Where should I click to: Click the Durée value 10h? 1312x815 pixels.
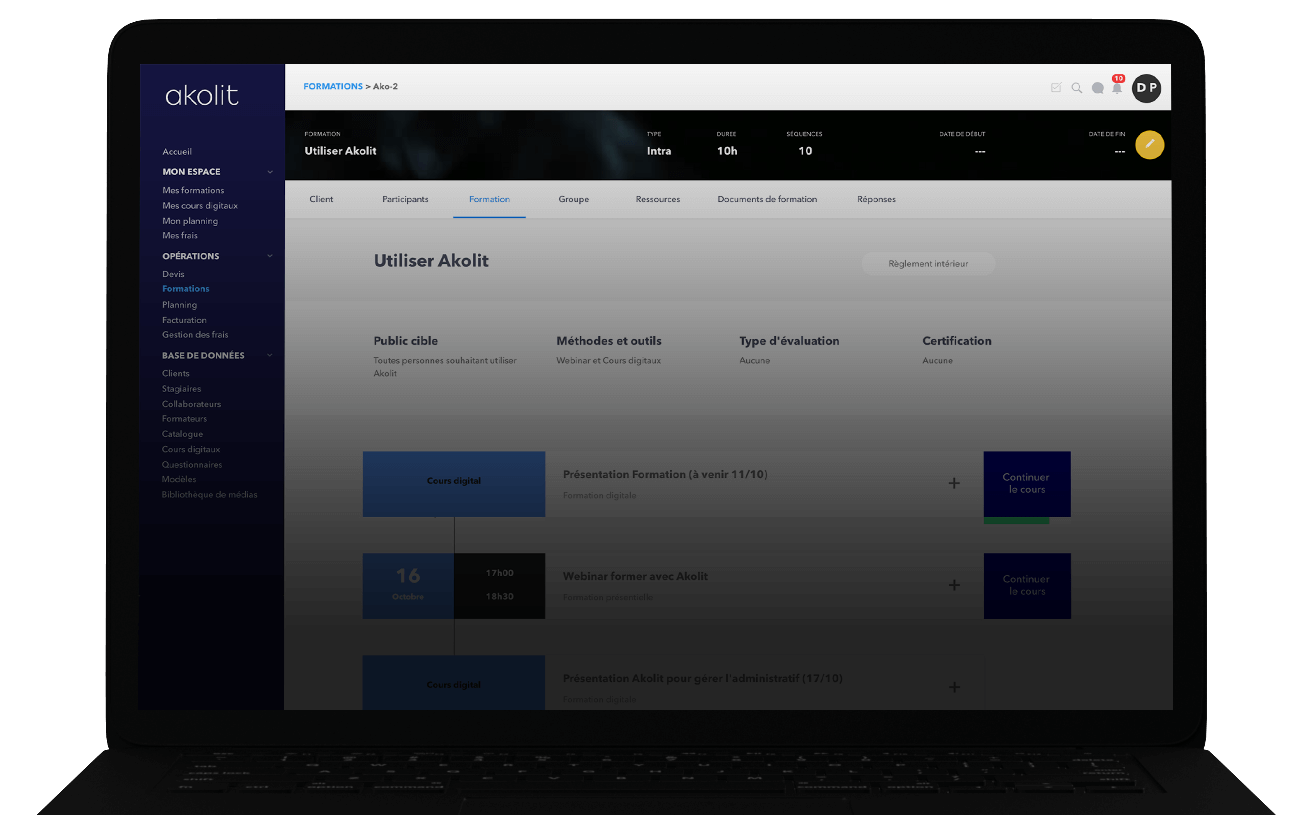pyautogui.click(x=727, y=151)
